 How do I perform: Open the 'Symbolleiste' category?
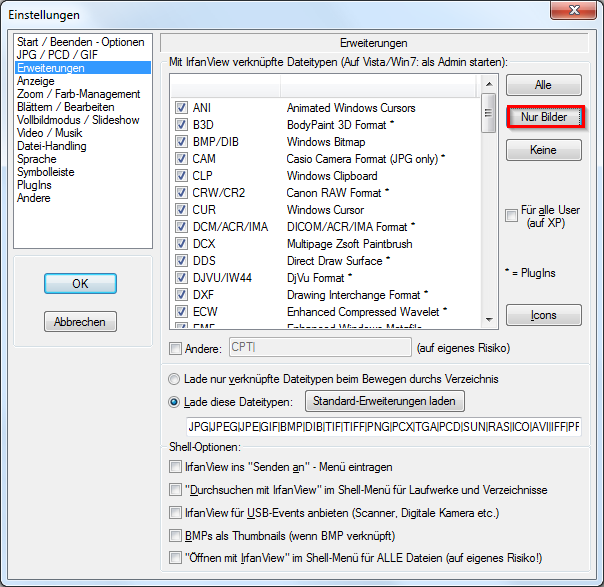click(45, 172)
